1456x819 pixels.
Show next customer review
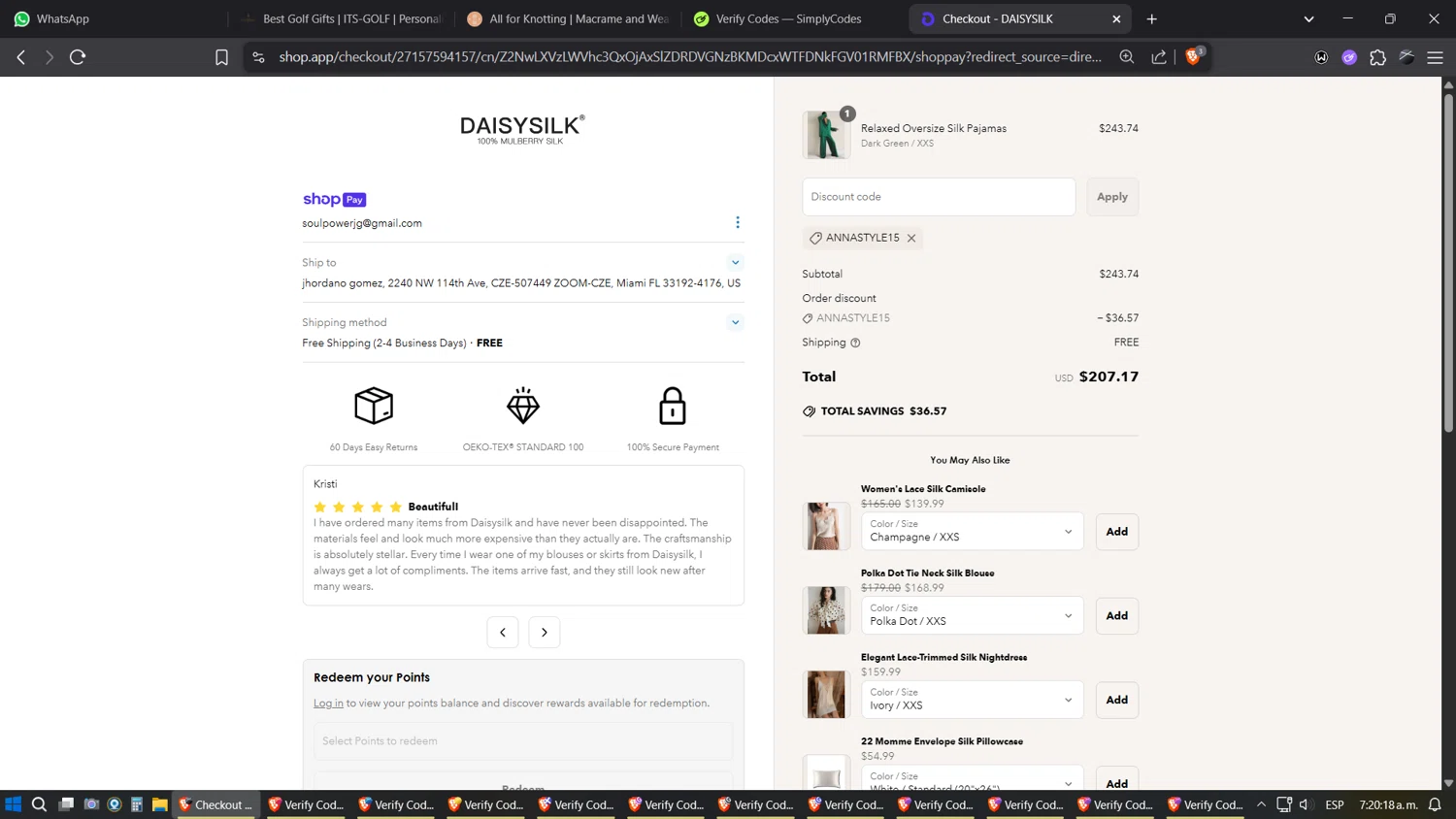click(545, 632)
